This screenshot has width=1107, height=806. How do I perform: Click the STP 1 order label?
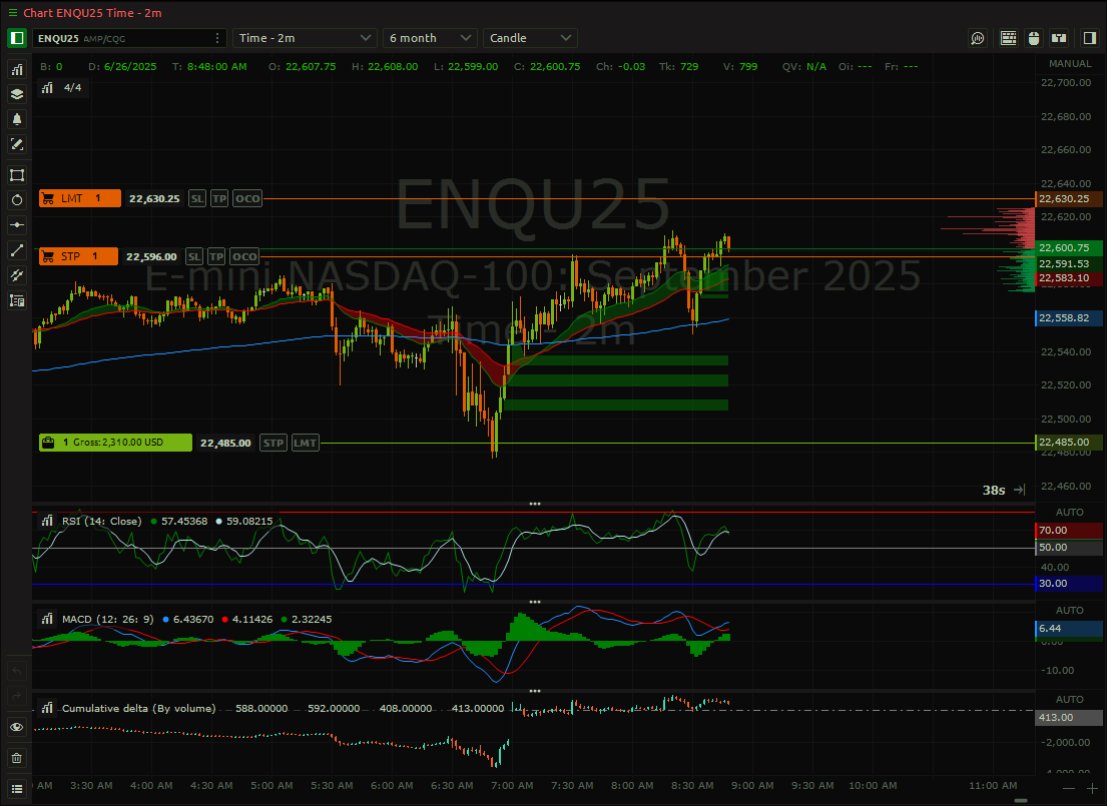coord(78,256)
